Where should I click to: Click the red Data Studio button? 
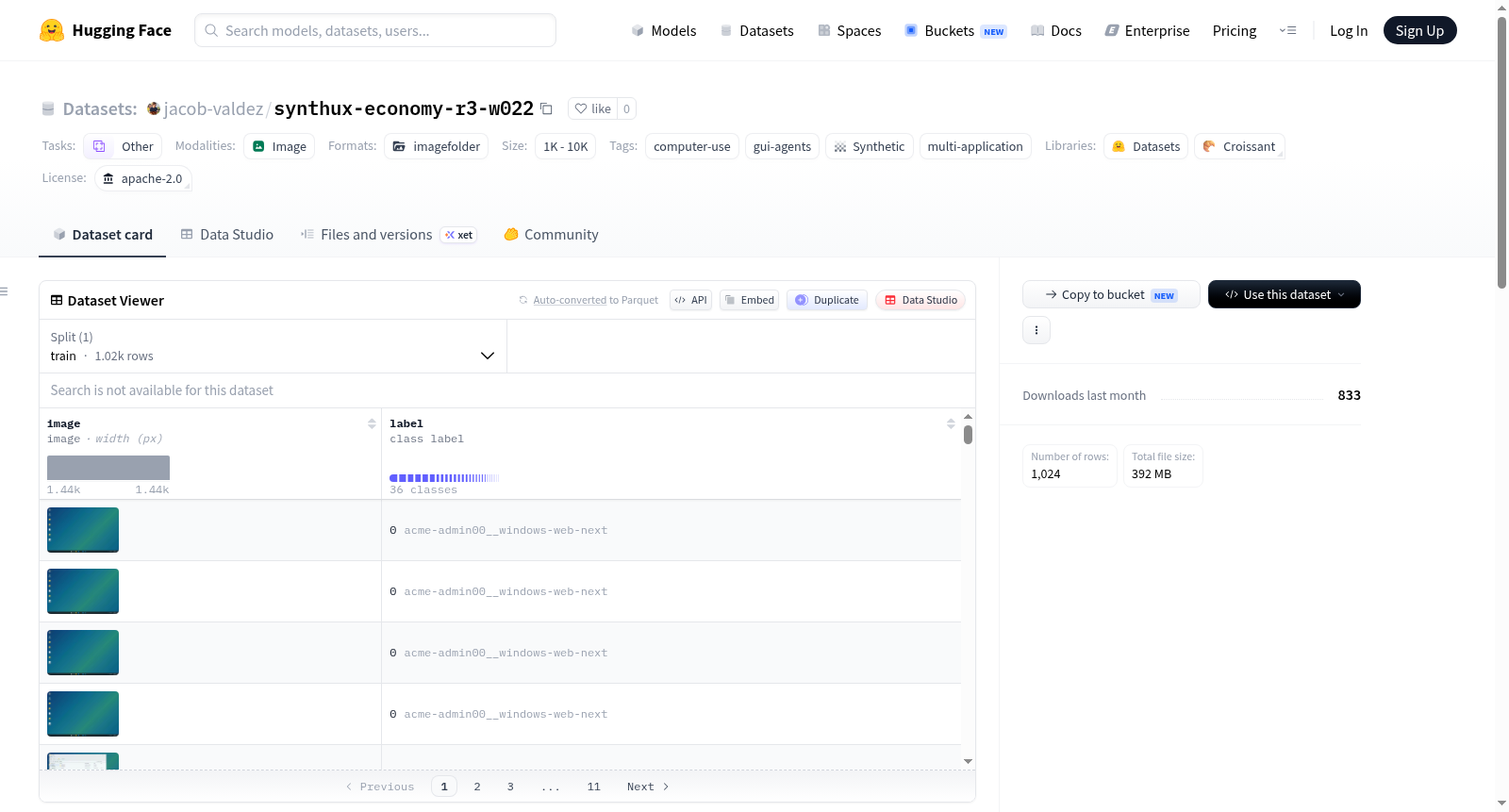point(920,300)
